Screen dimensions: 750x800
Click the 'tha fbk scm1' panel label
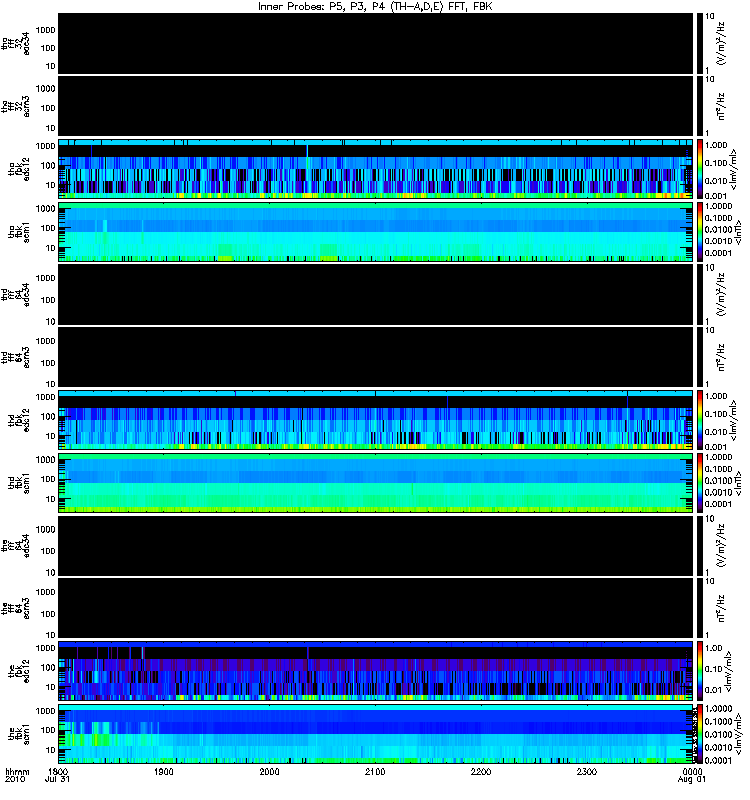tap(19, 232)
